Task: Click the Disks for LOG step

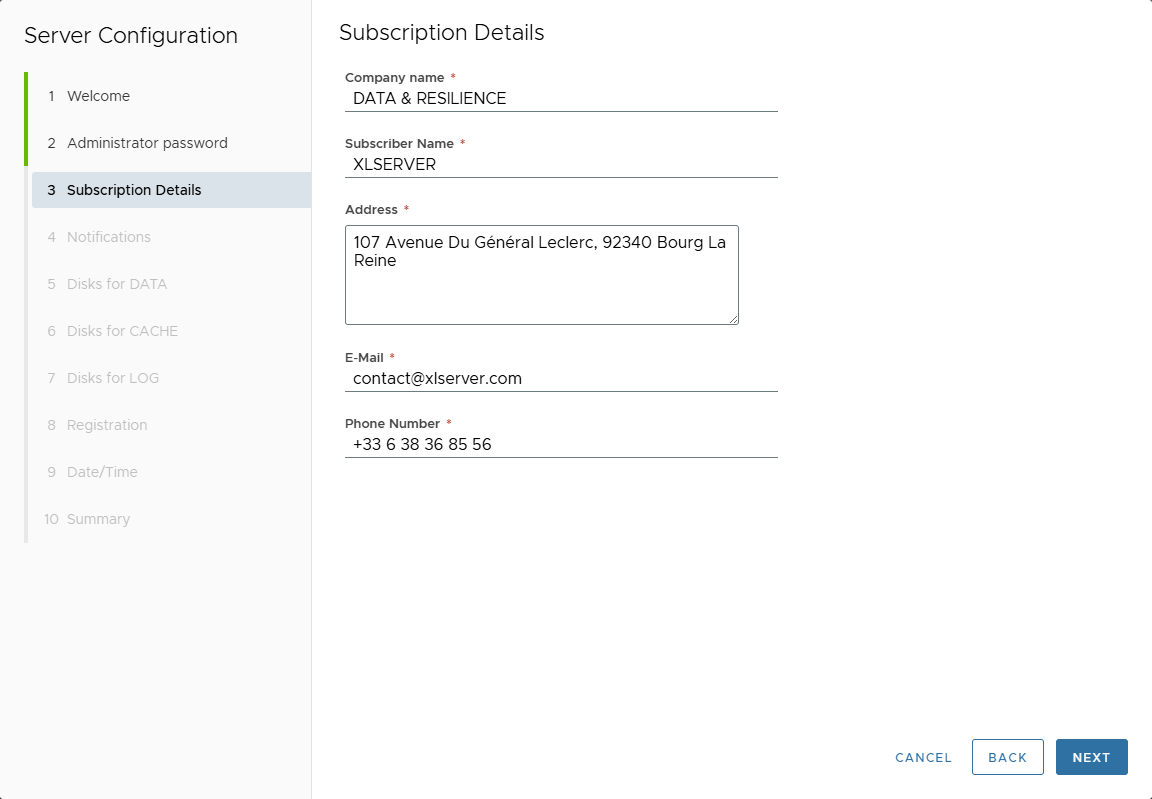Action: coord(114,378)
